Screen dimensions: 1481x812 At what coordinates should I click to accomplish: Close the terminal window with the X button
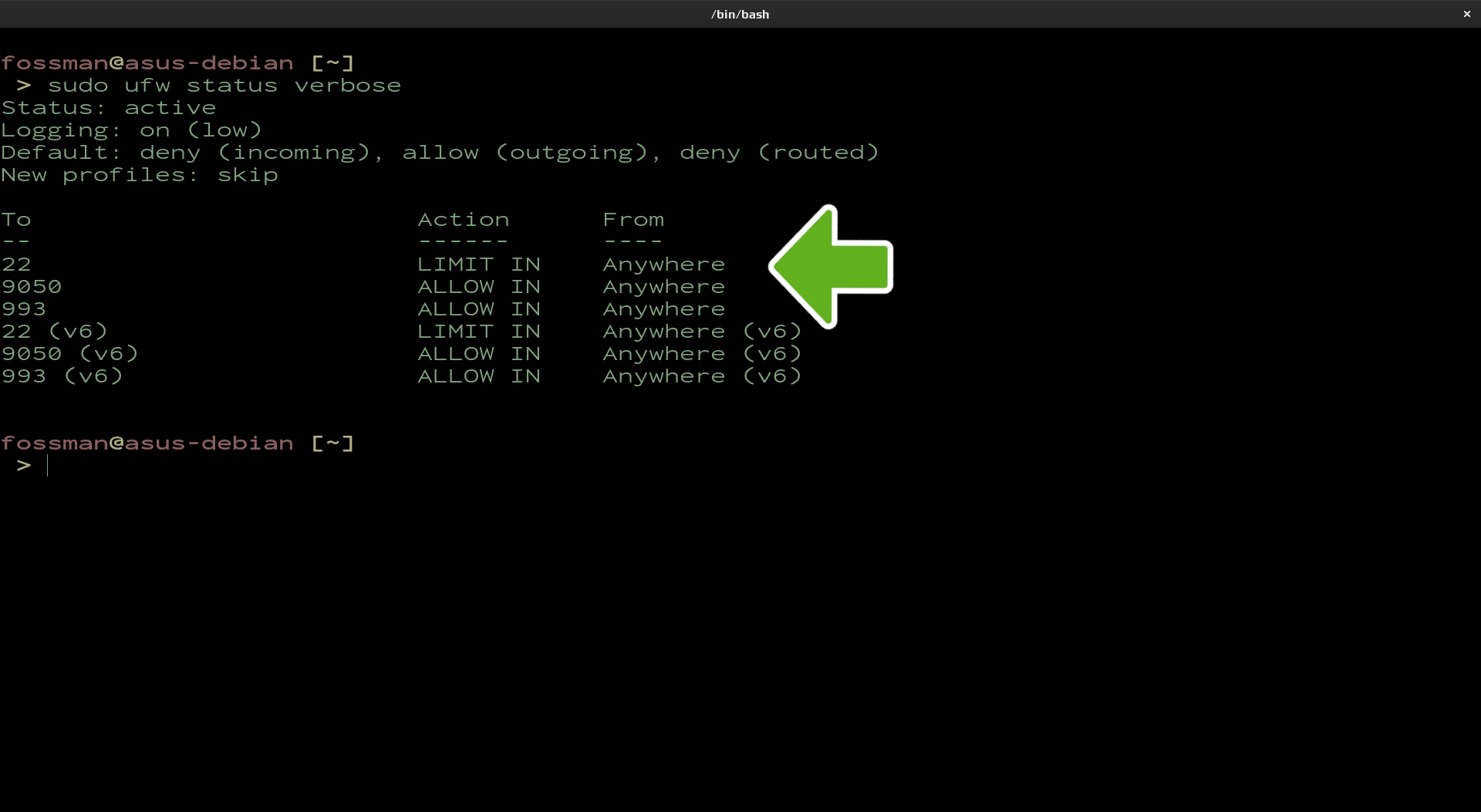(1466, 14)
